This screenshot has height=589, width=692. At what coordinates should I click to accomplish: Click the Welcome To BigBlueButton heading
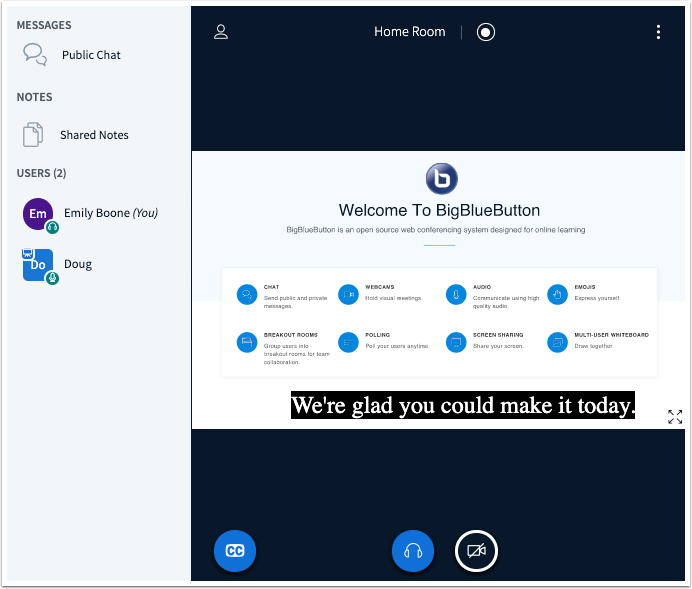(439, 210)
